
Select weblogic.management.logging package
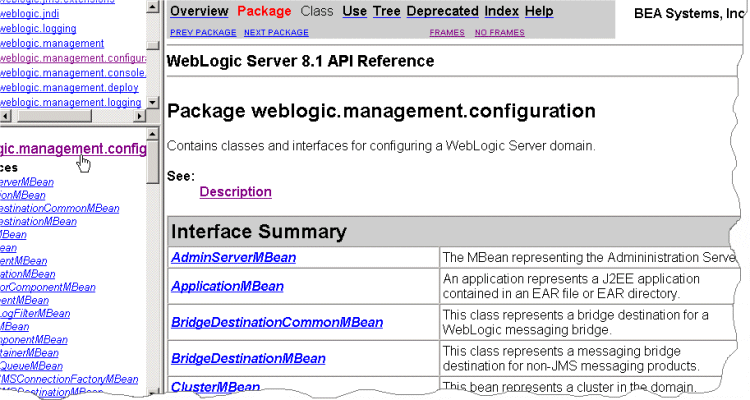71,102
